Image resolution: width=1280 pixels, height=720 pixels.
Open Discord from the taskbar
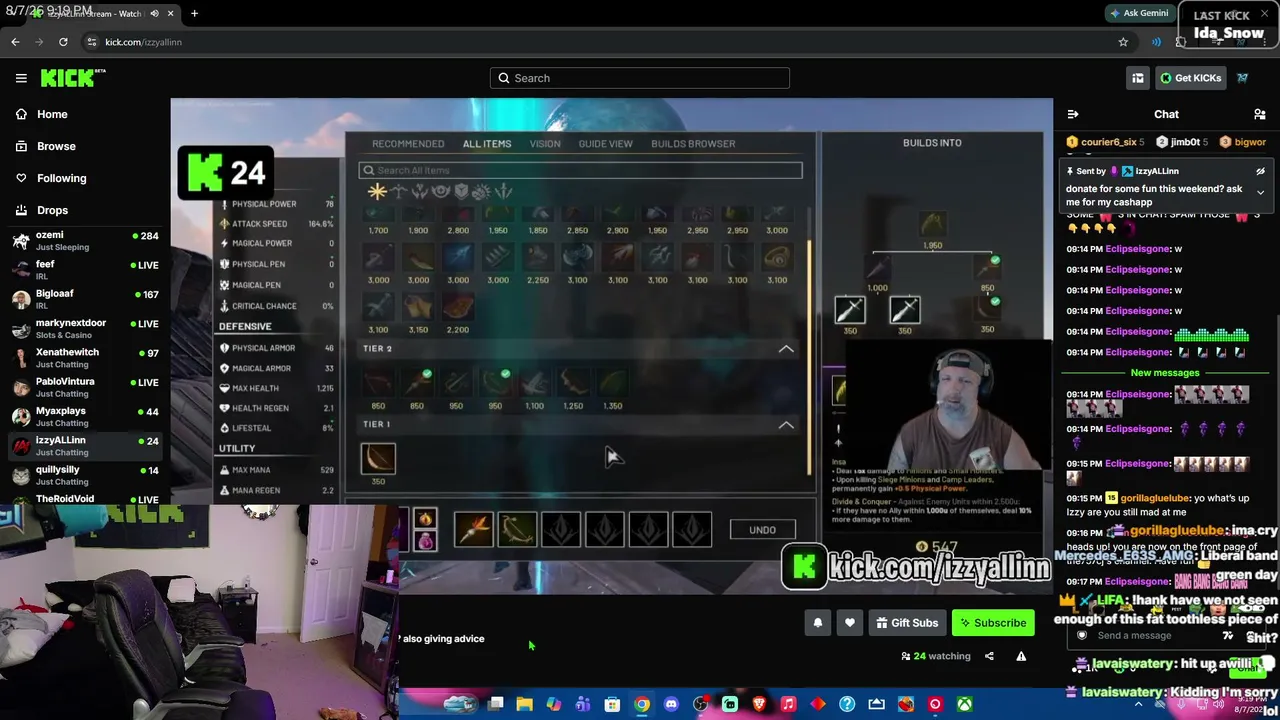(671, 705)
